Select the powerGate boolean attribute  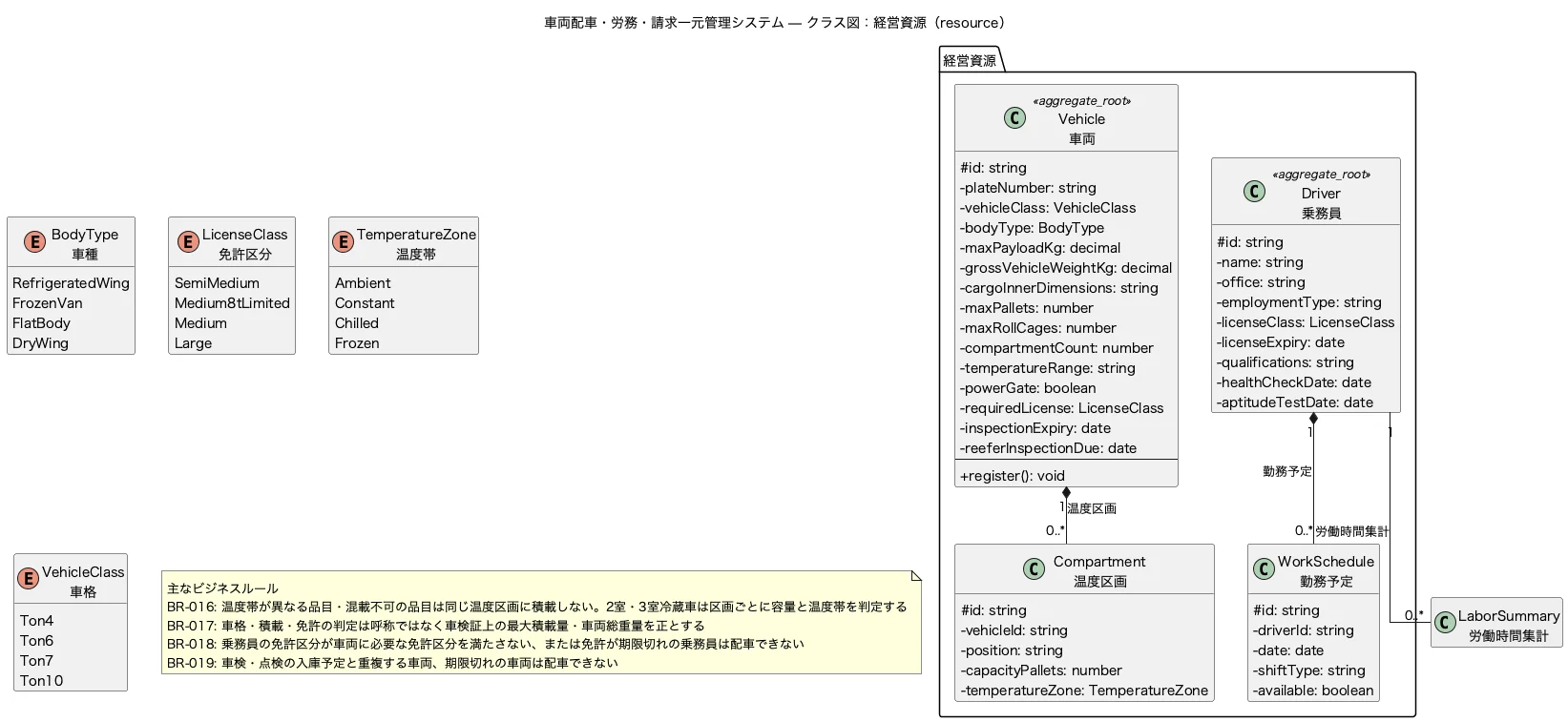pyautogui.click(x=1028, y=388)
